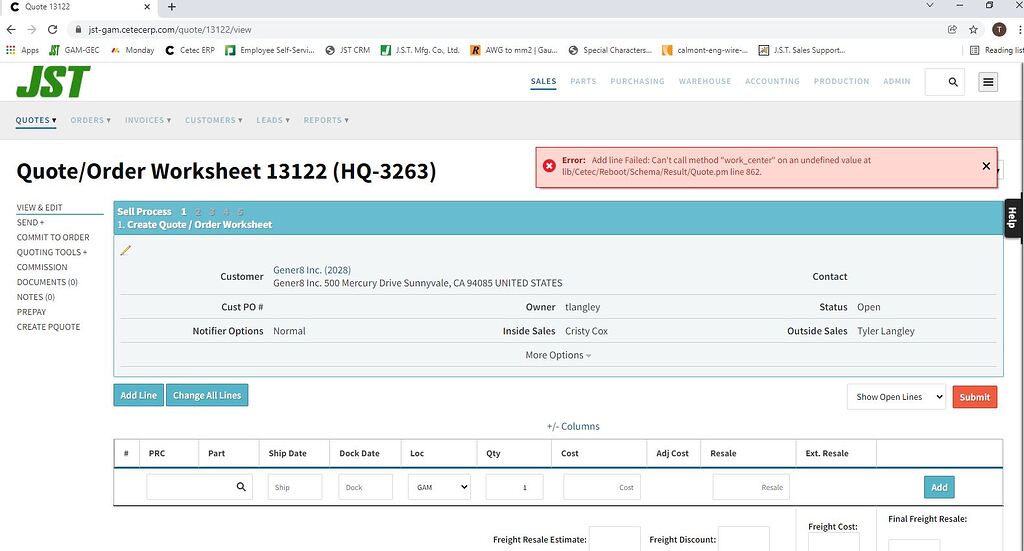Open the Customers dropdown menu
The height and width of the screenshot is (551, 1024).
[214, 120]
